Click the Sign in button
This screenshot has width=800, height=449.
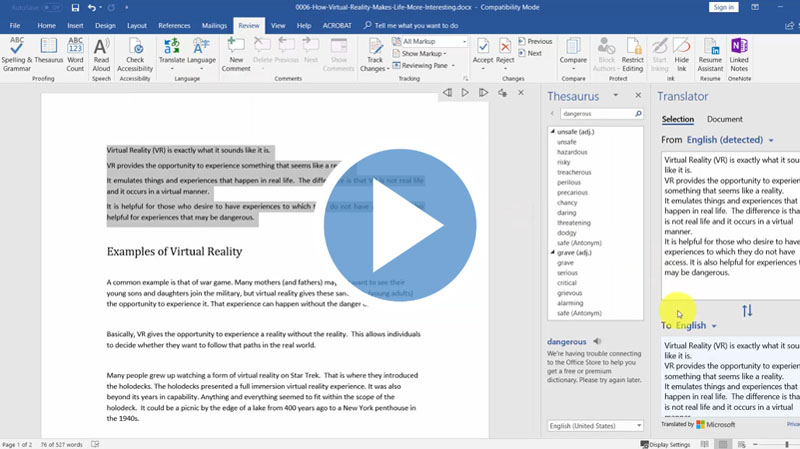click(722, 7)
